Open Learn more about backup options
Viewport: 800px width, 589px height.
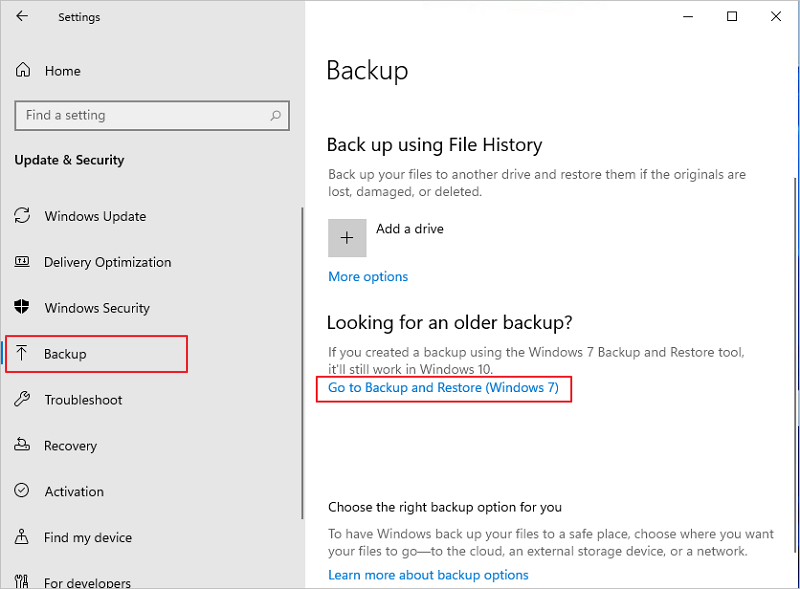point(428,575)
